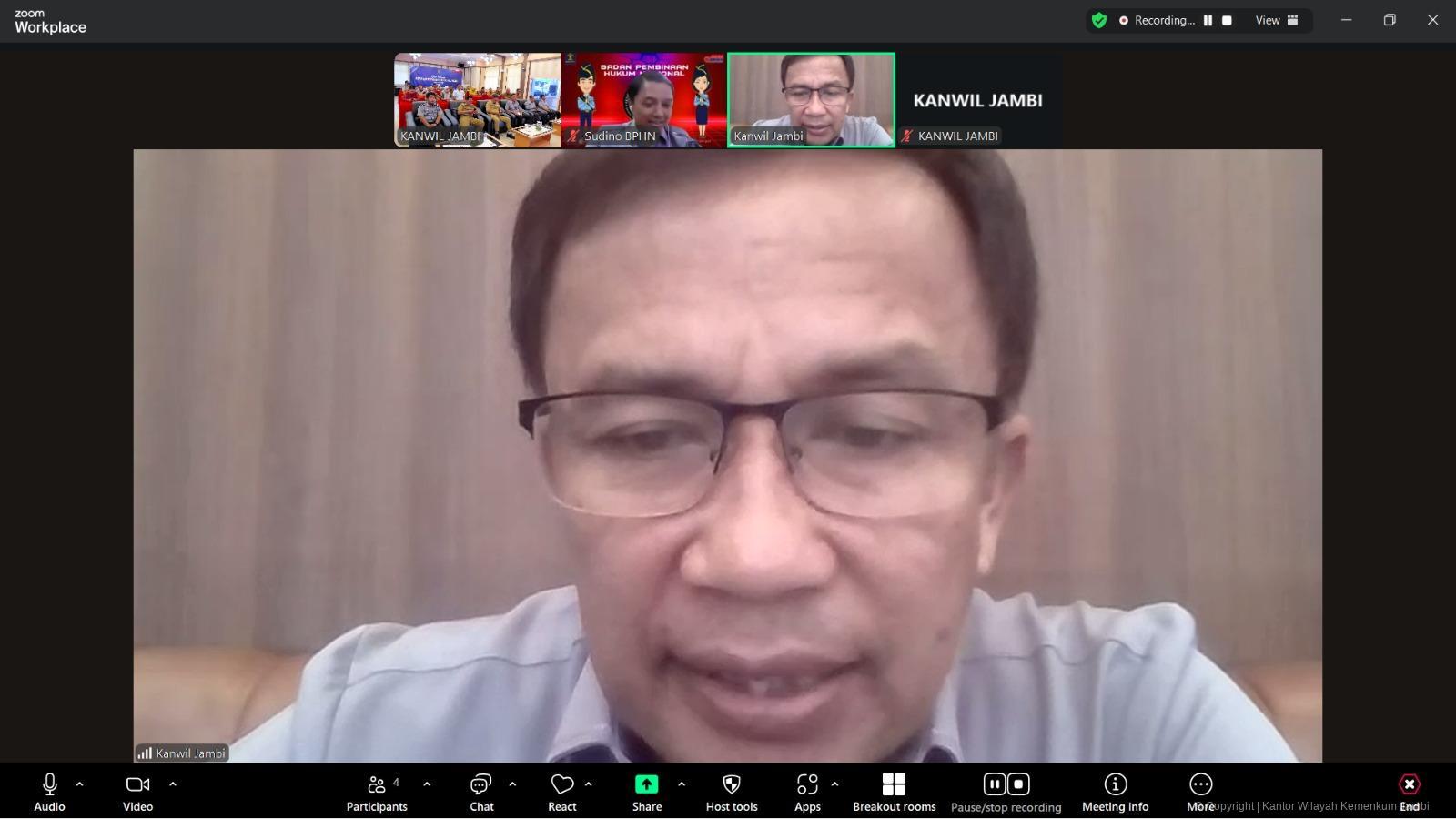Expand video options arrow next to Video

pyautogui.click(x=173, y=784)
